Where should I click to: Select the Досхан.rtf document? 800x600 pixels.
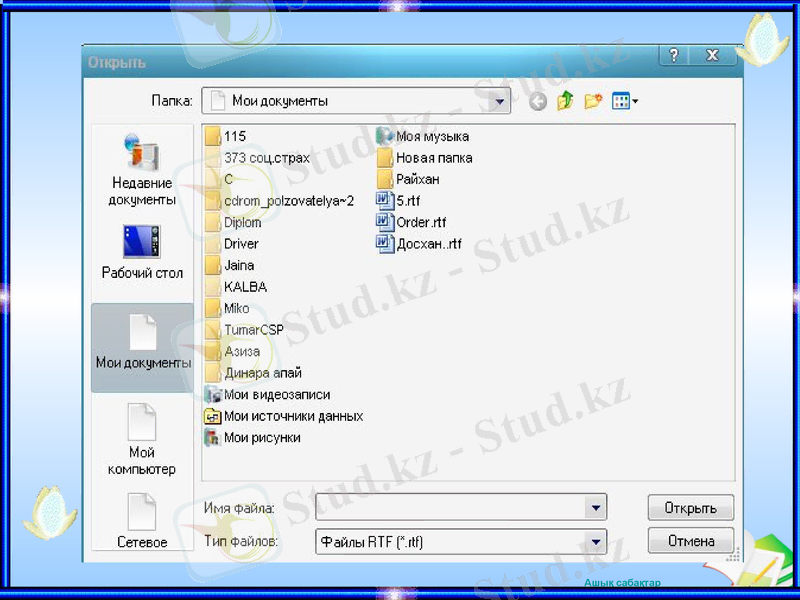coord(427,243)
